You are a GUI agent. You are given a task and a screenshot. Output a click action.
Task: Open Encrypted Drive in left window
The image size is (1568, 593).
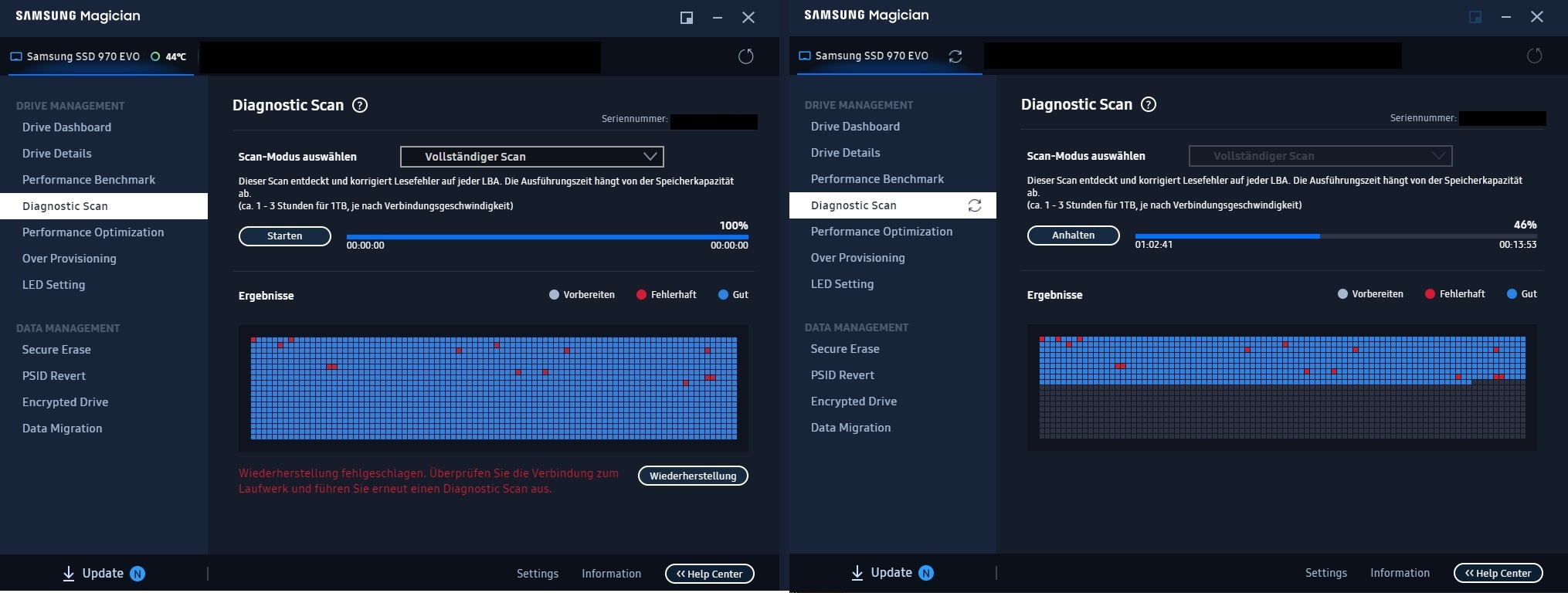click(65, 402)
